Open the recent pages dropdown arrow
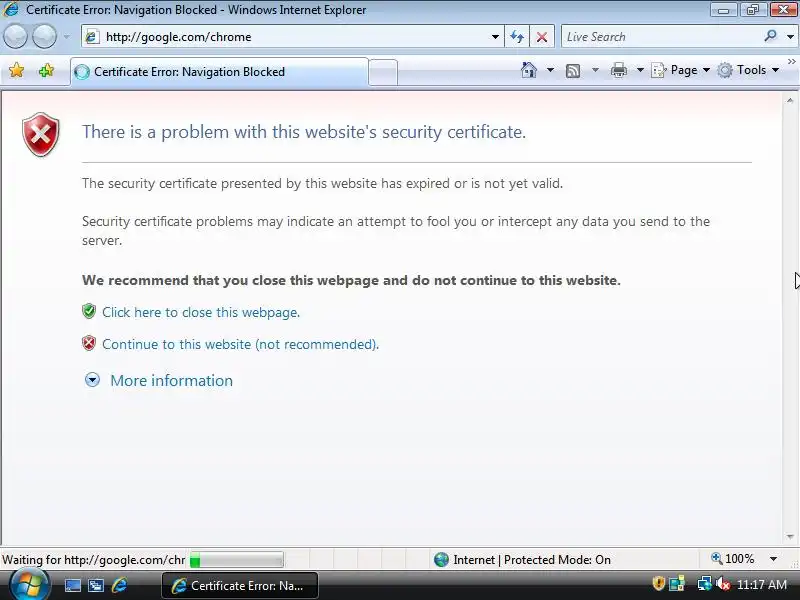Viewport: 800px width, 600px height. [66, 37]
